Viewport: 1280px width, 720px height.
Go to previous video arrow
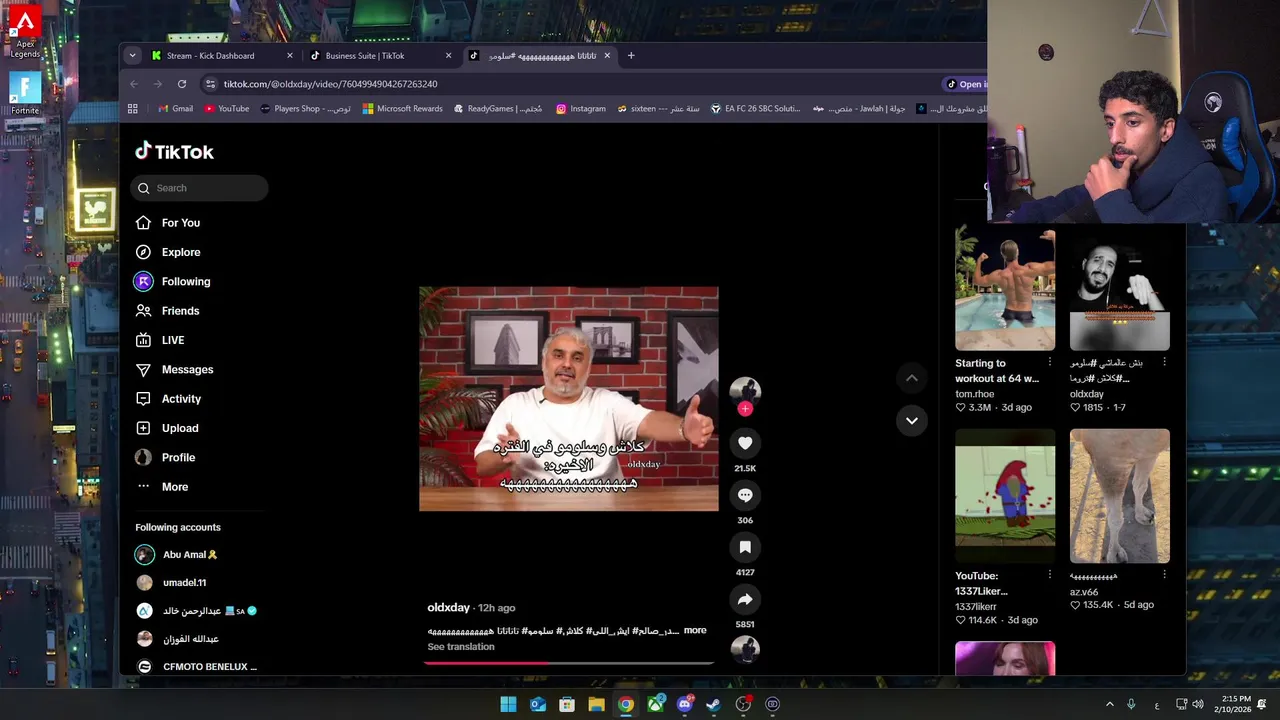point(911,378)
